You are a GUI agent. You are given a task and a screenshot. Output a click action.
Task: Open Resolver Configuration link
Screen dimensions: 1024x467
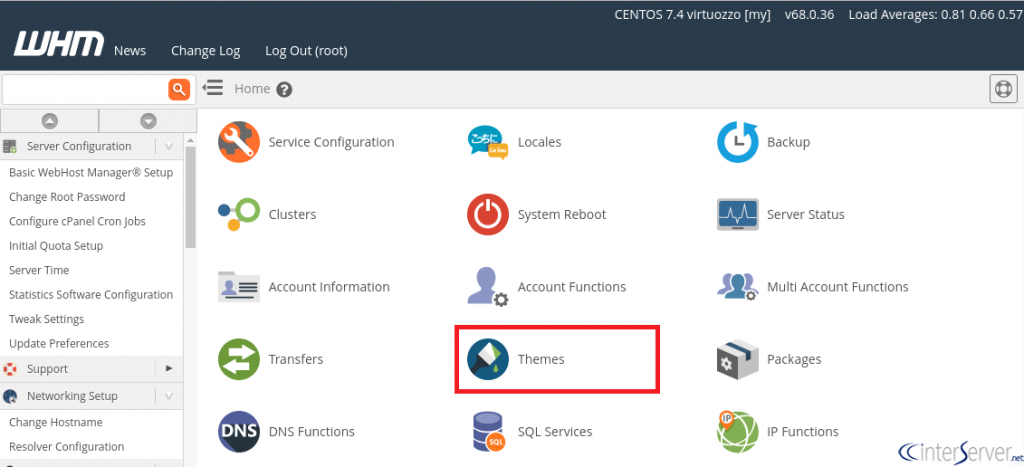coord(67,446)
